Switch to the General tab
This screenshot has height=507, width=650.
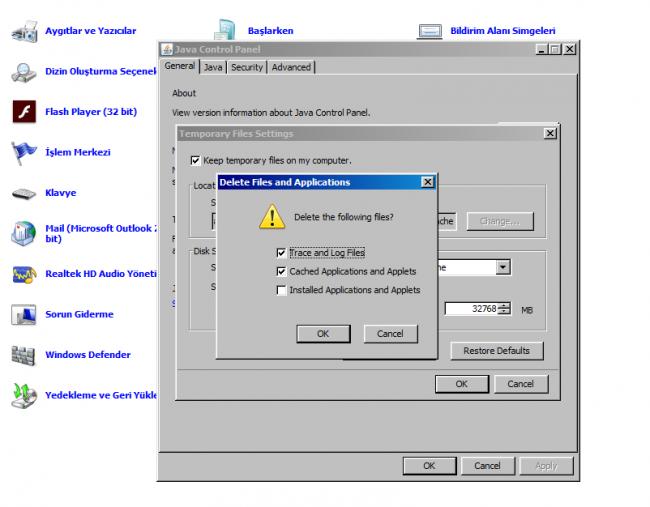179,66
